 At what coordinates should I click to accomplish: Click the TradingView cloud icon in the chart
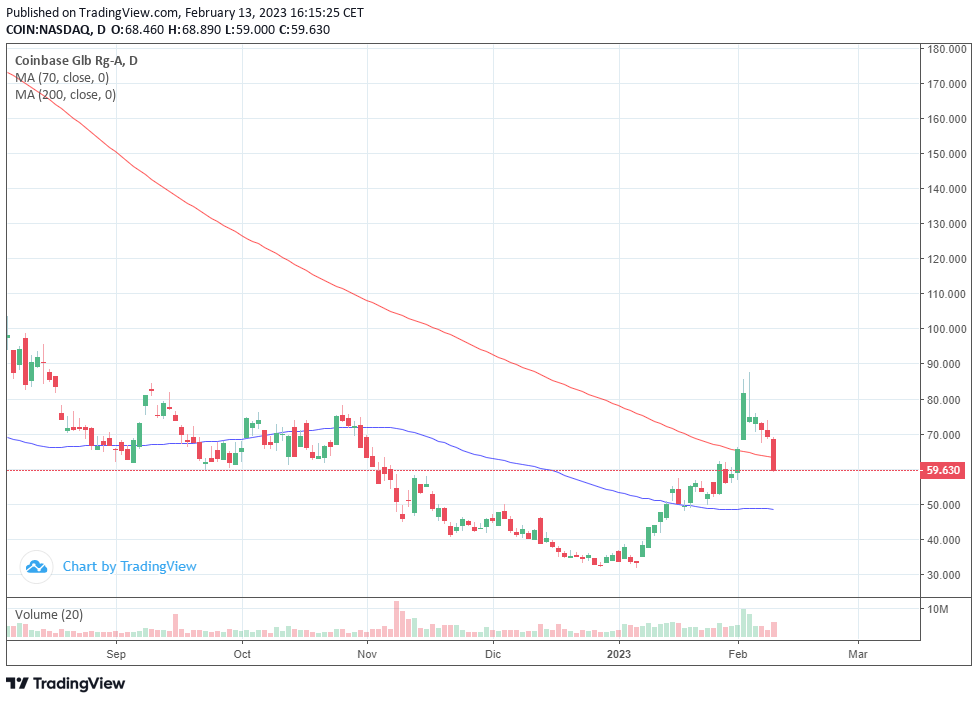pos(36,567)
